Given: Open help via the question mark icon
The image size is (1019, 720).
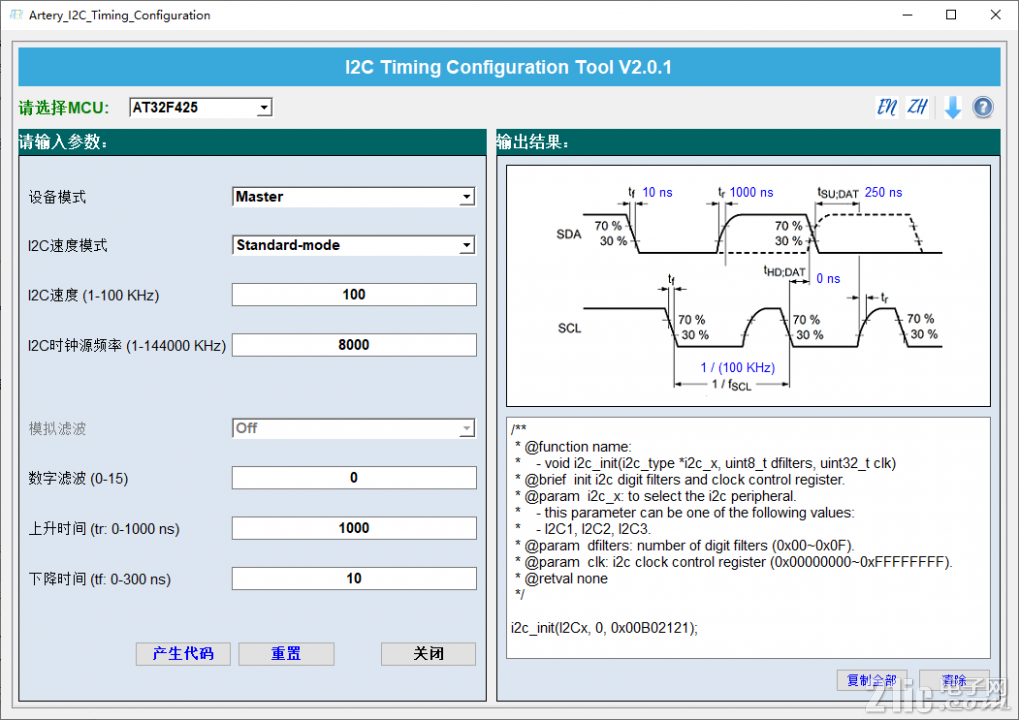Looking at the screenshot, I should click(983, 107).
